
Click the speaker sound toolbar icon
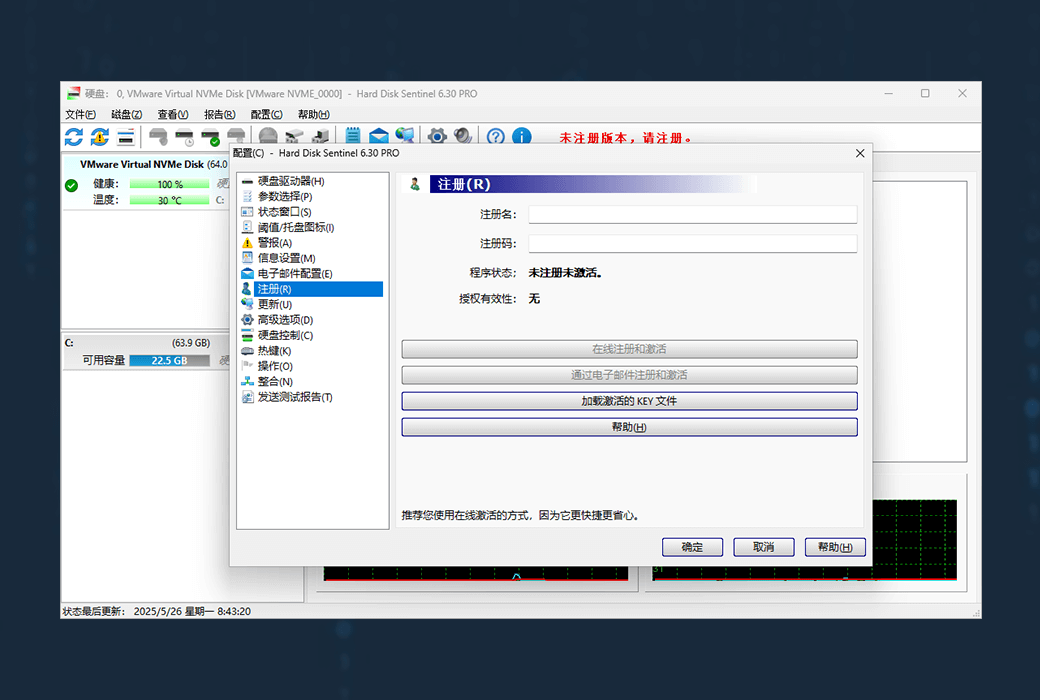pos(463,136)
